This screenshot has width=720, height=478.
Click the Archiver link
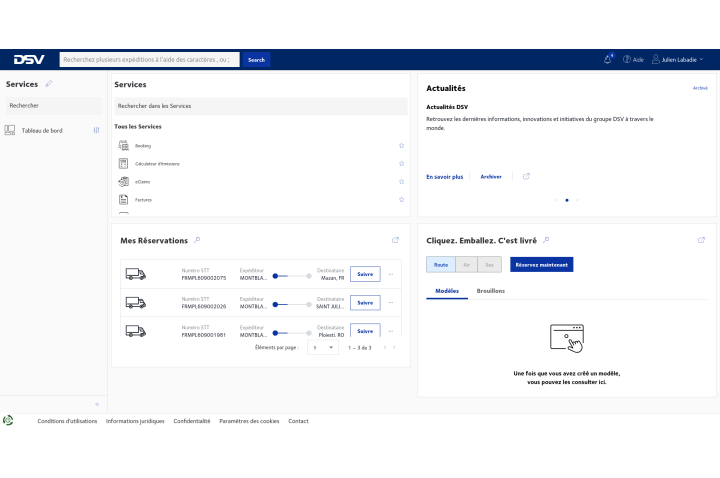(x=491, y=177)
